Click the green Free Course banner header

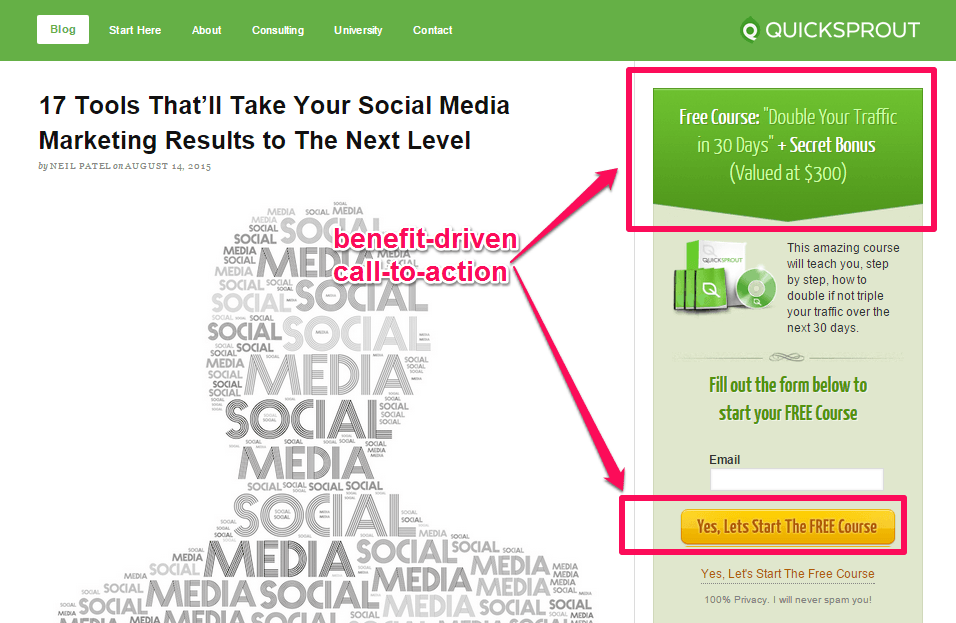tap(788, 145)
